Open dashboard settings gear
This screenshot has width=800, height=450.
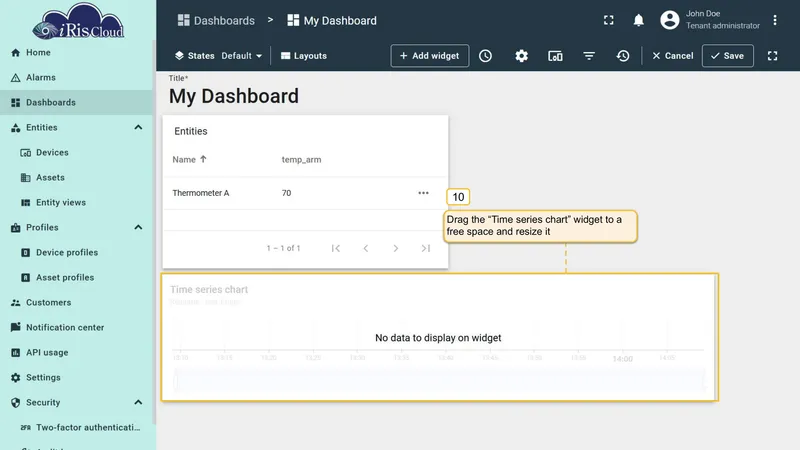click(521, 56)
